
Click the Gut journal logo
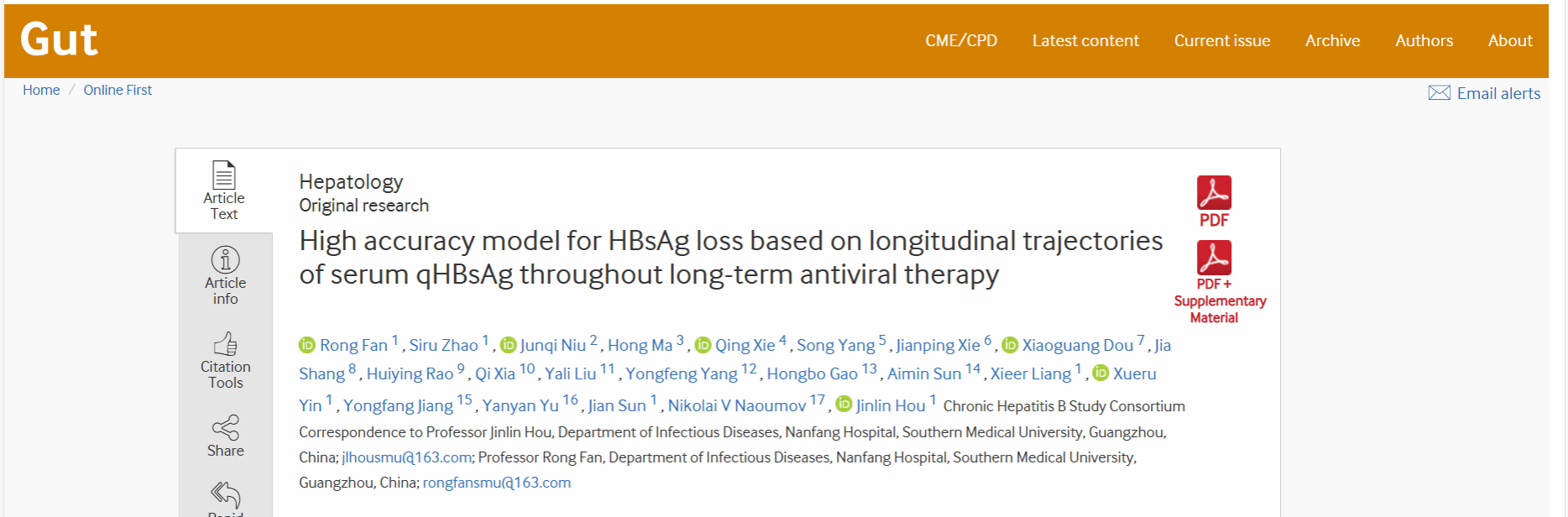point(59,39)
